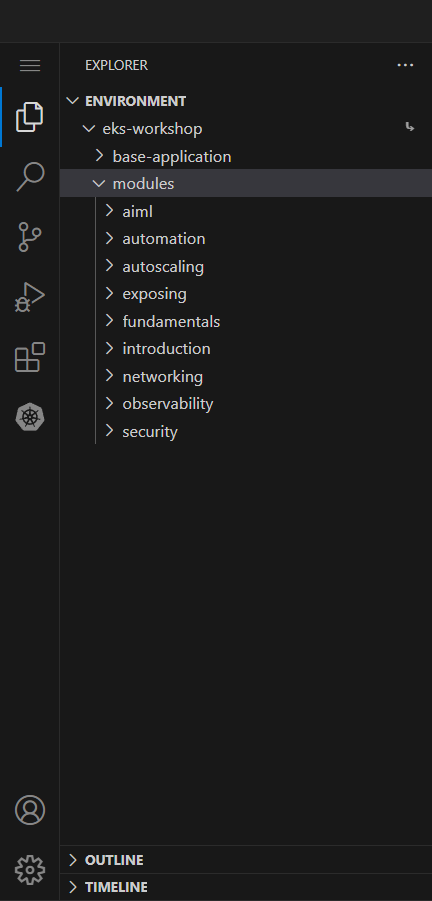Open the Accounts profile icon

[30, 810]
